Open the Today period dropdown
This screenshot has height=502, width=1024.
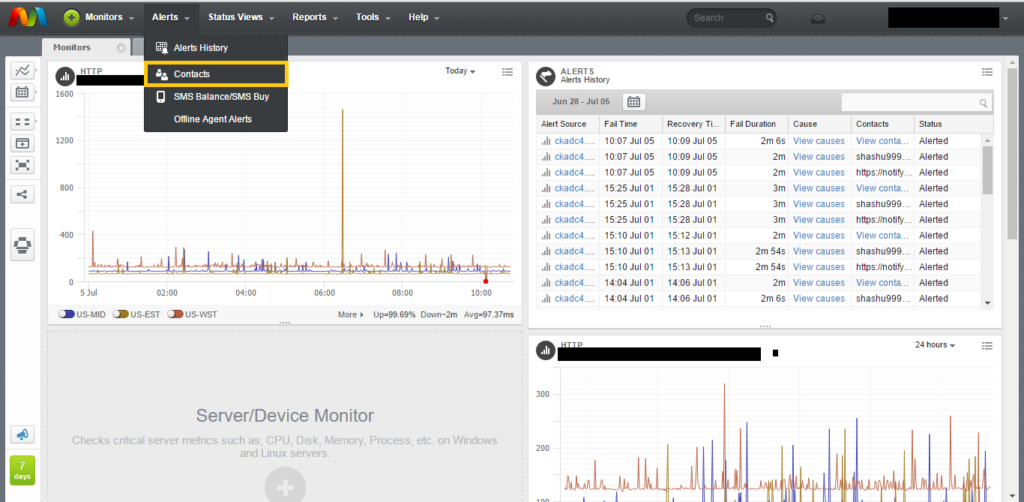point(460,71)
